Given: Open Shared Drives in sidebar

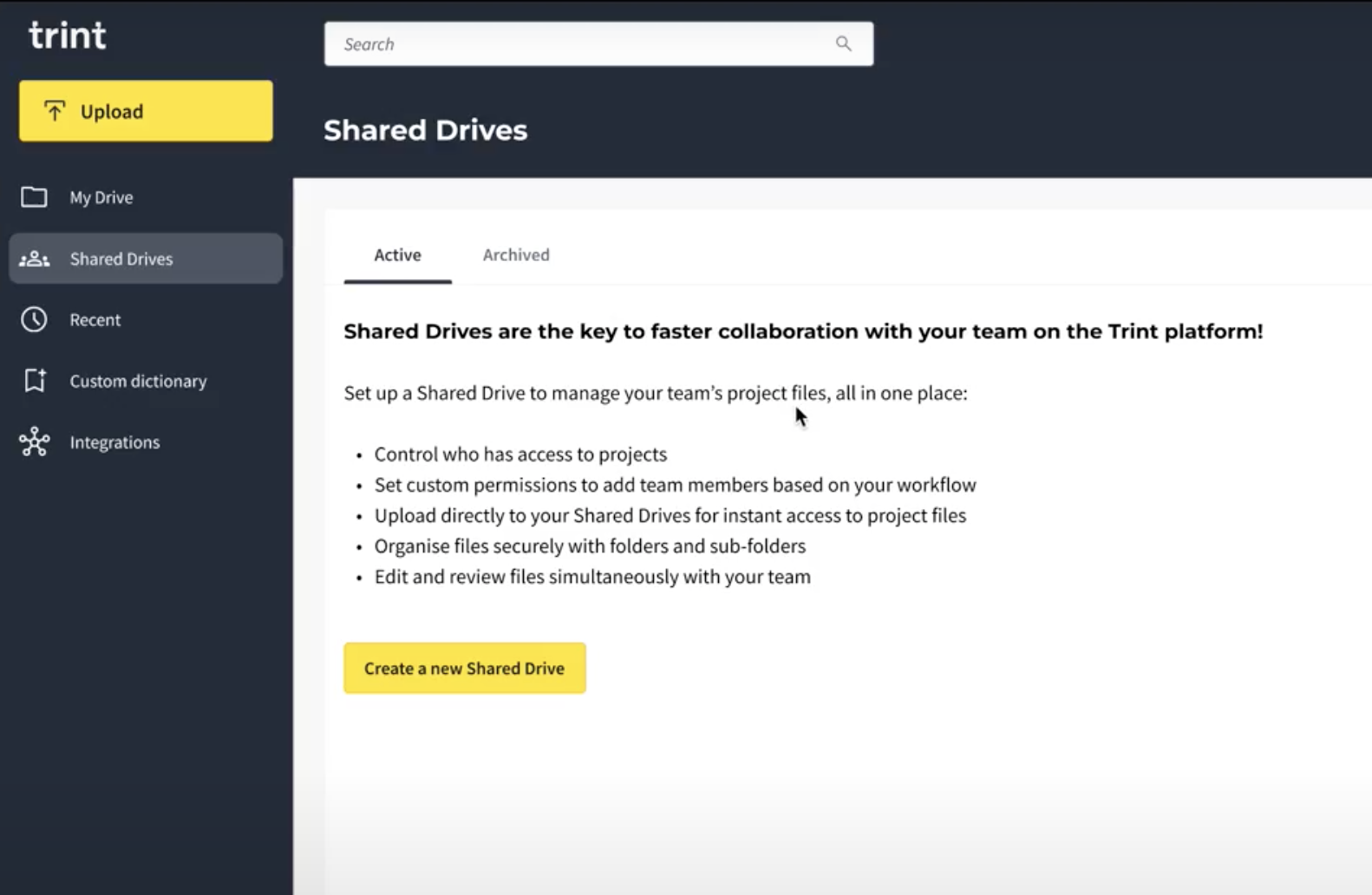Looking at the screenshot, I should tap(146, 258).
